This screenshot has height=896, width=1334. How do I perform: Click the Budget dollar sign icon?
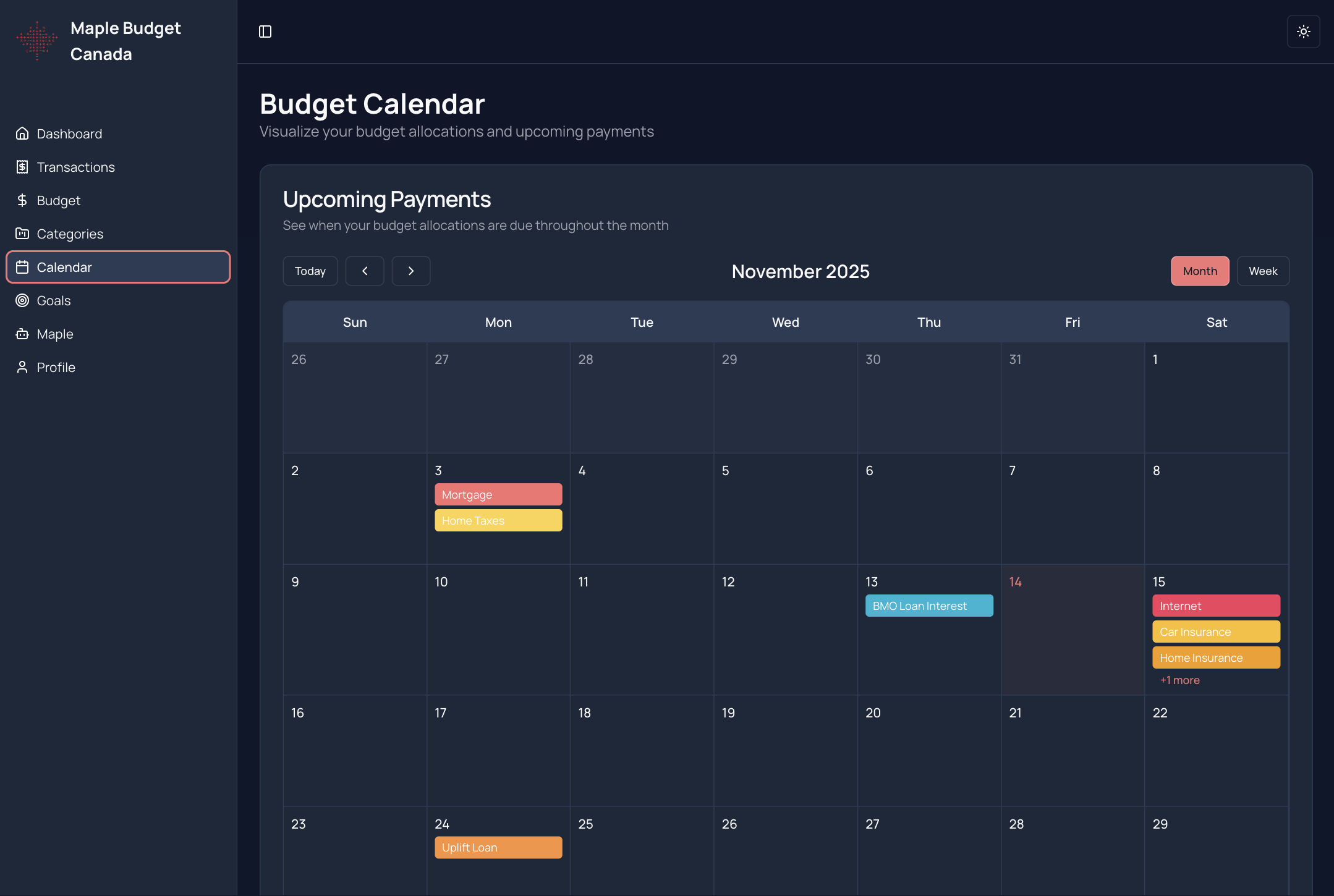(23, 200)
